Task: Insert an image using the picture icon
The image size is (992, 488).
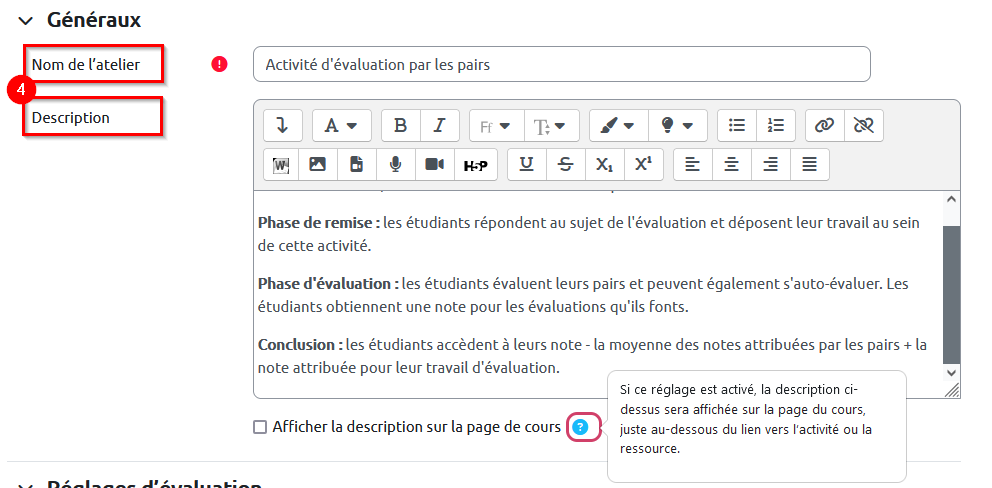Action: pyautogui.click(x=317, y=164)
